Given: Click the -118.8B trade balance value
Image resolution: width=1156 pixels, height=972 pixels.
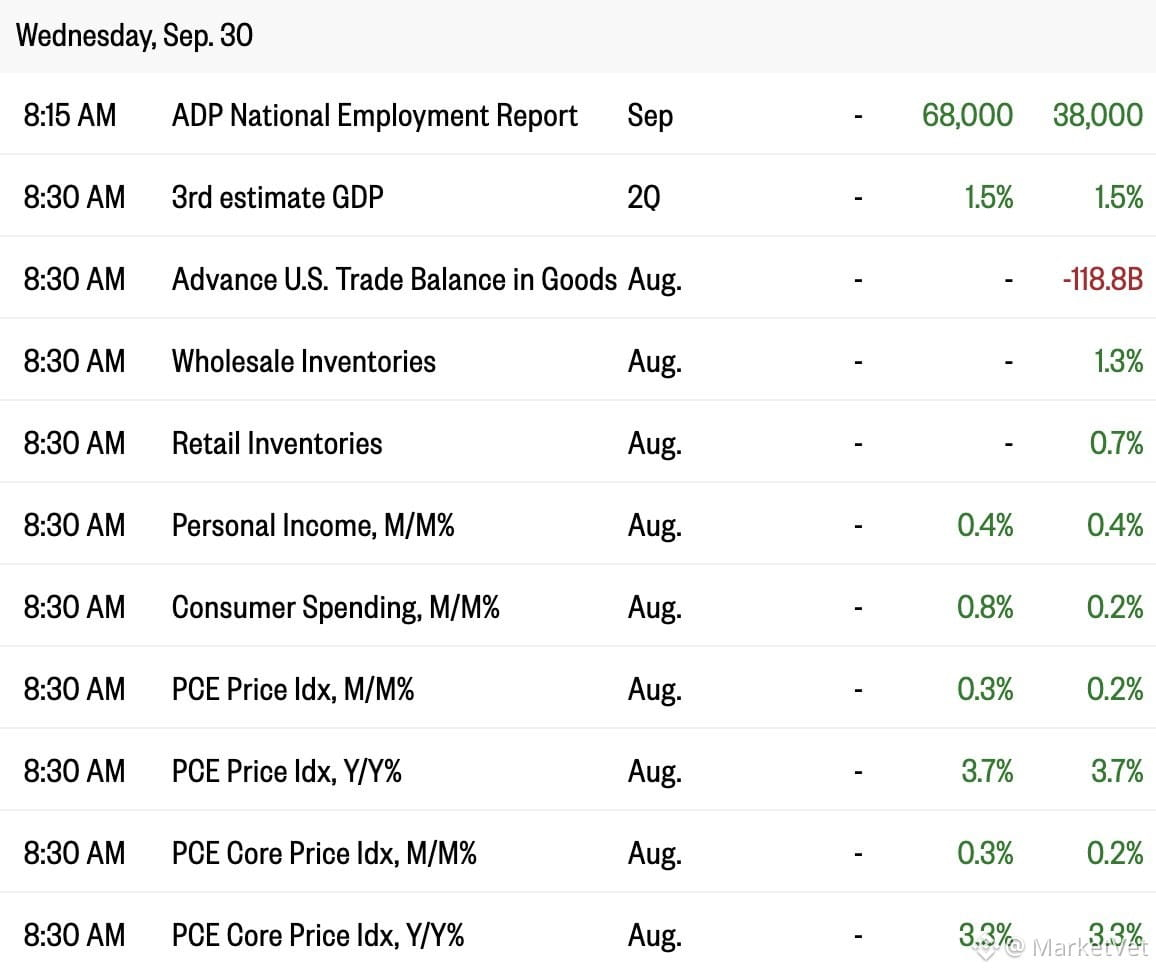Looking at the screenshot, I should click(1103, 280).
